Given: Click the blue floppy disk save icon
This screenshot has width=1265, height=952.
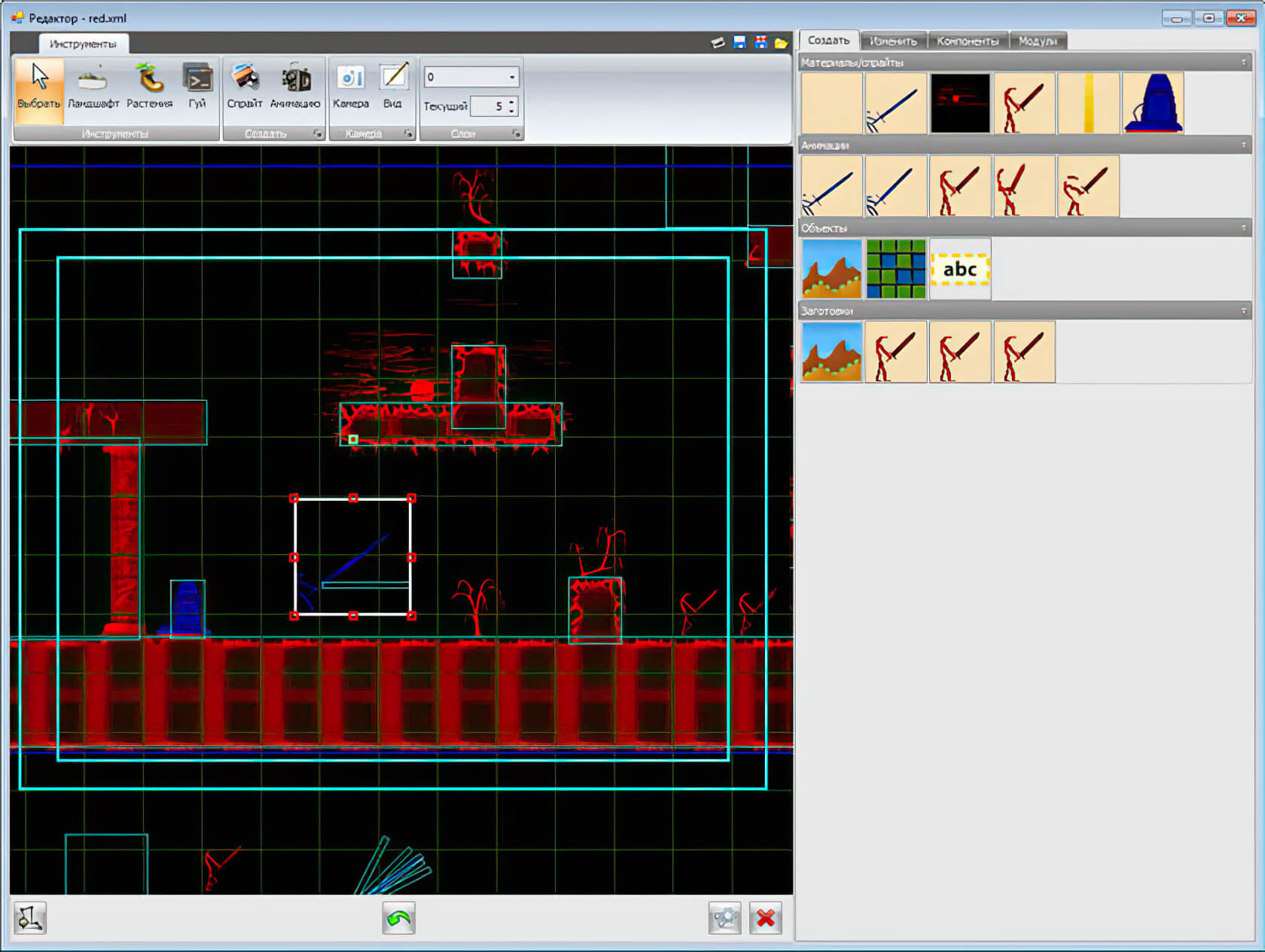Looking at the screenshot, I should tap(739, 43).
